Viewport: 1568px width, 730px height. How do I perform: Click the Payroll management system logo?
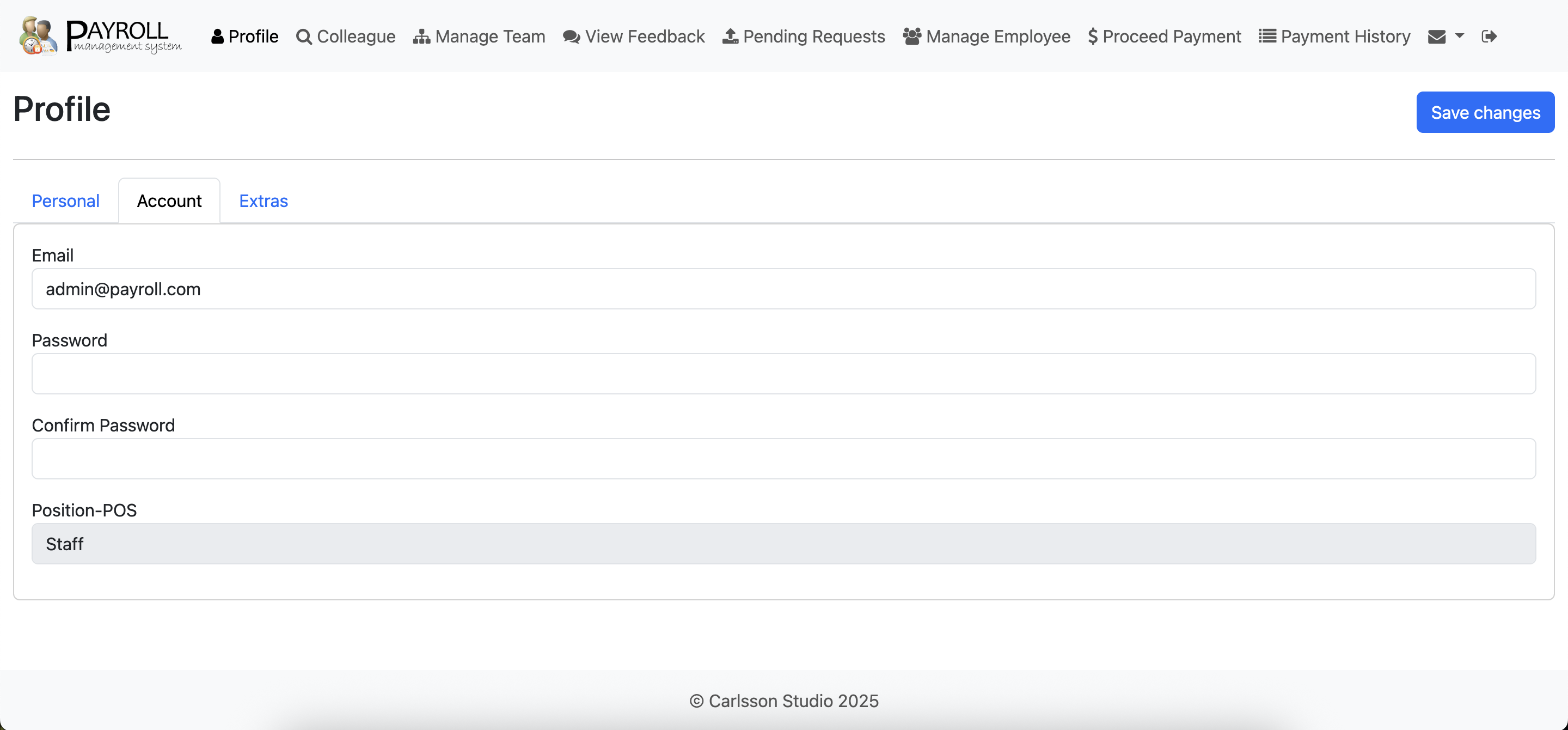(x=100, y=36)
